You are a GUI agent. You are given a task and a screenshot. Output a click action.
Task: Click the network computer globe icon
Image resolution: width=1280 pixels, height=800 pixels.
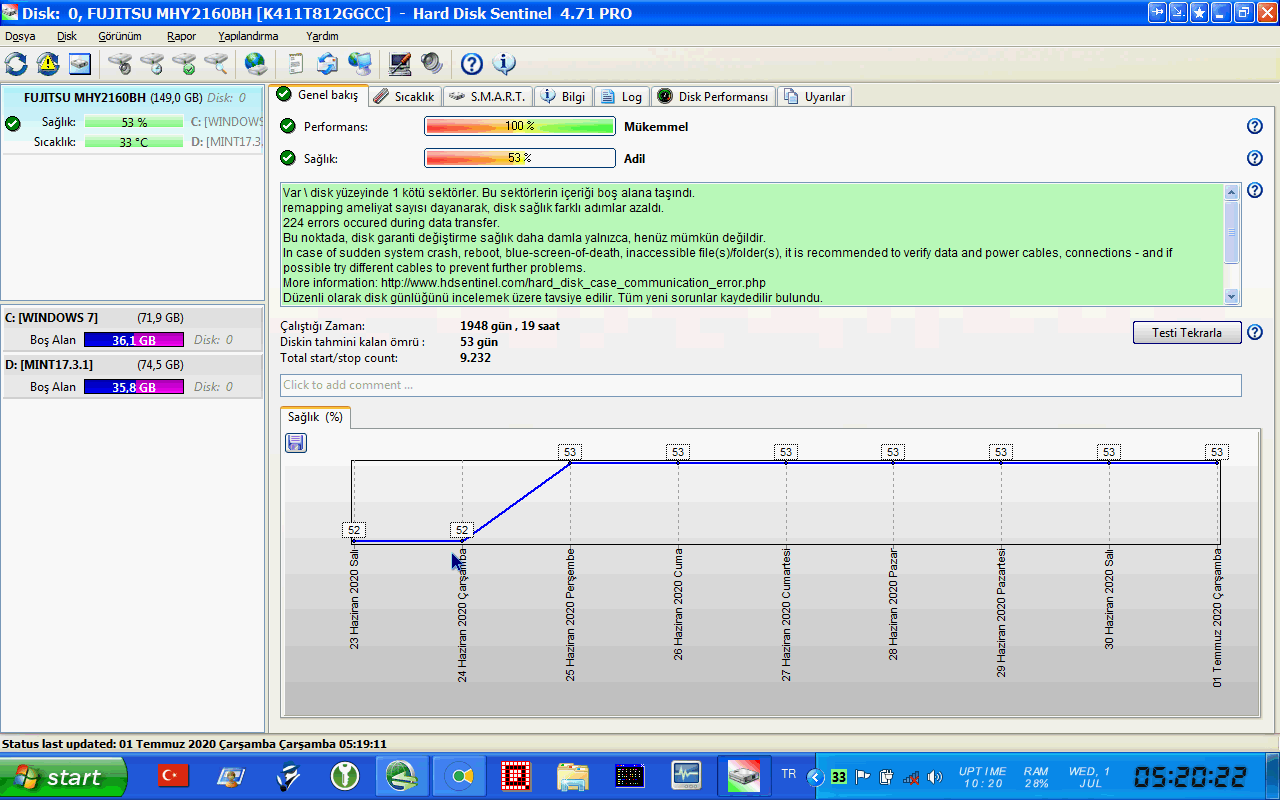click(x=360, y=64)
